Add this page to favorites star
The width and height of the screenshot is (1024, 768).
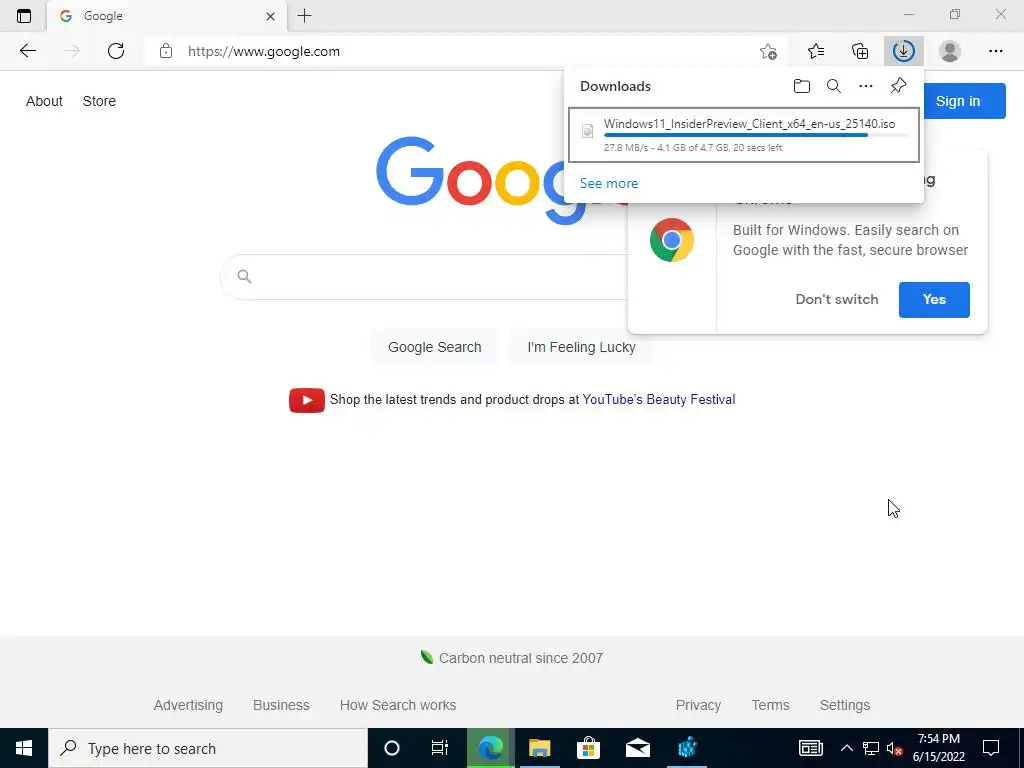(768, 51)
